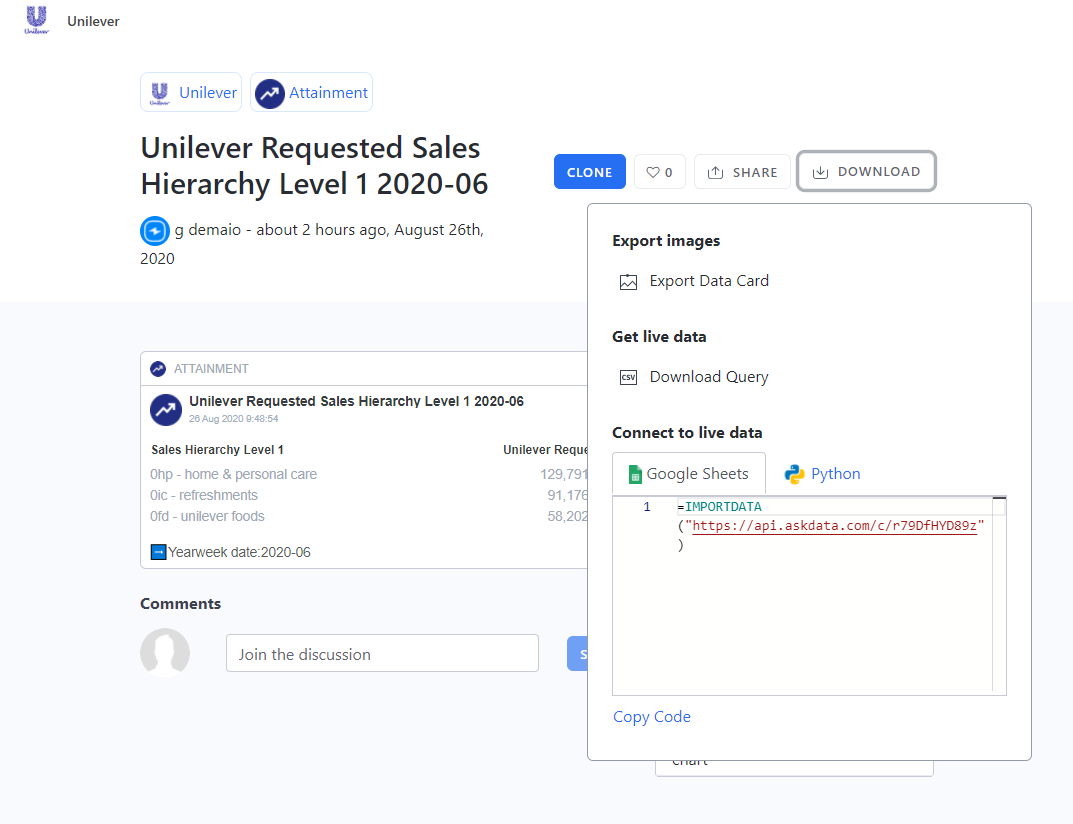The image size is (1073, 824).
Task: Click the large Attainment icon beside card title
Action: (166, 410)
